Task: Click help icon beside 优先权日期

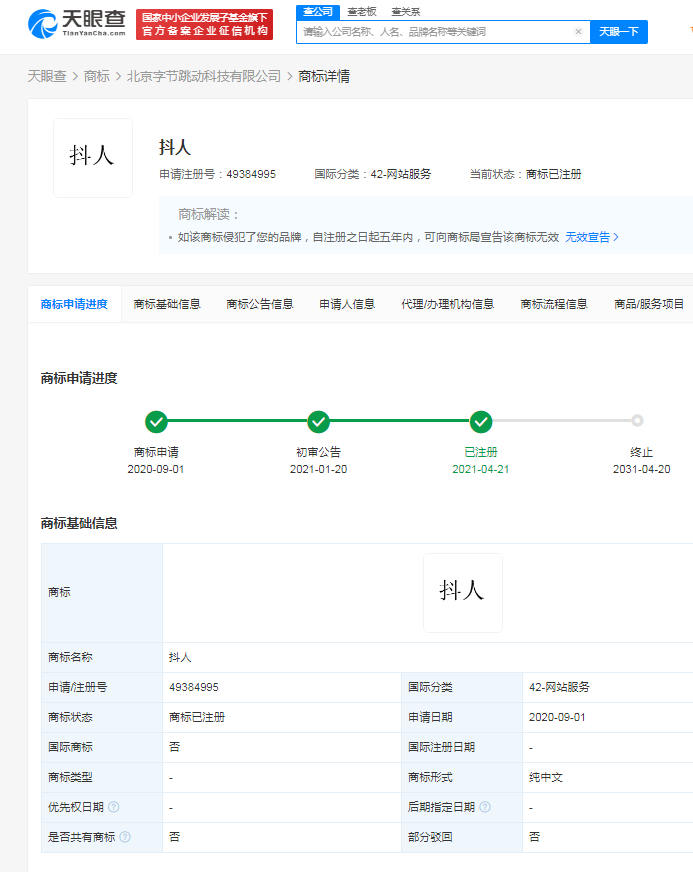Action: (113, 807)
